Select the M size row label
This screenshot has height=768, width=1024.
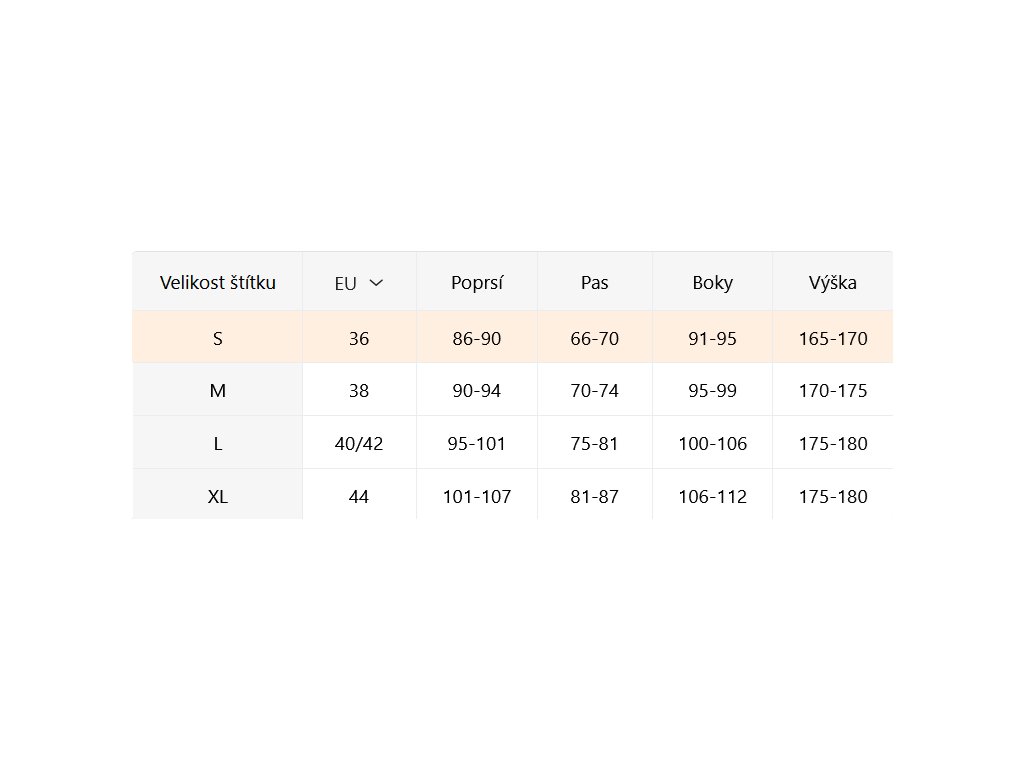[217, 391]
